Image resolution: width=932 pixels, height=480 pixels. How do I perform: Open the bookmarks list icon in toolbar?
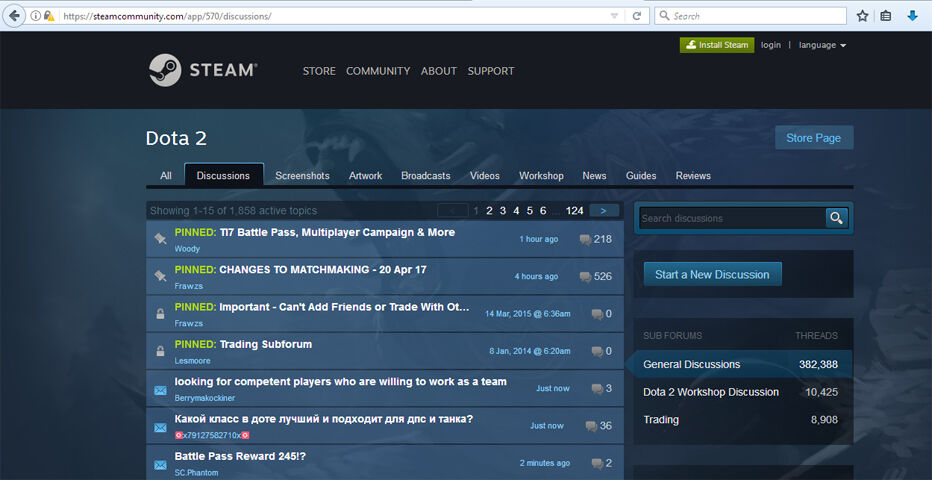pyautogui.click(x=886, y=16)
